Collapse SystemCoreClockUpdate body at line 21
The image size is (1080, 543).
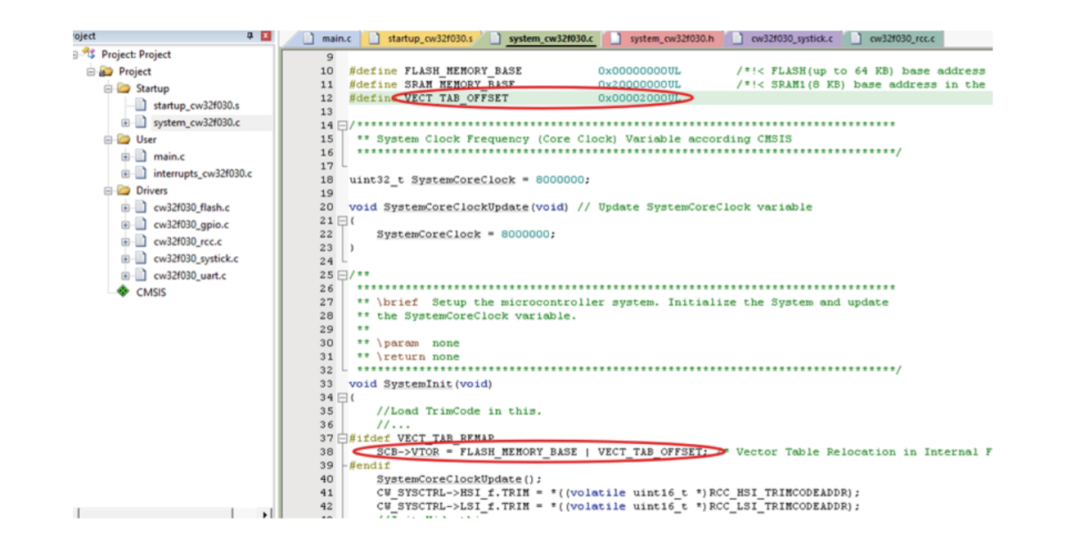(x=342, y=221)
